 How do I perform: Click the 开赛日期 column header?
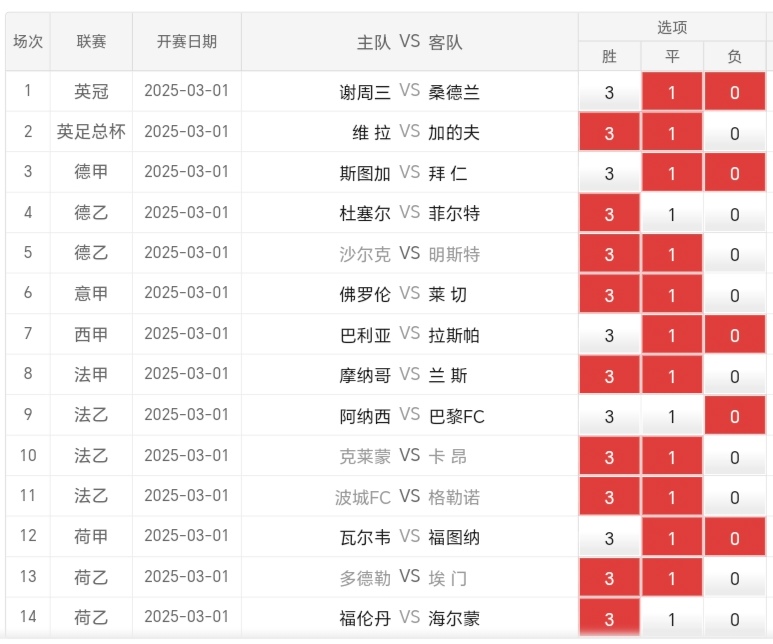pos(187,42)
